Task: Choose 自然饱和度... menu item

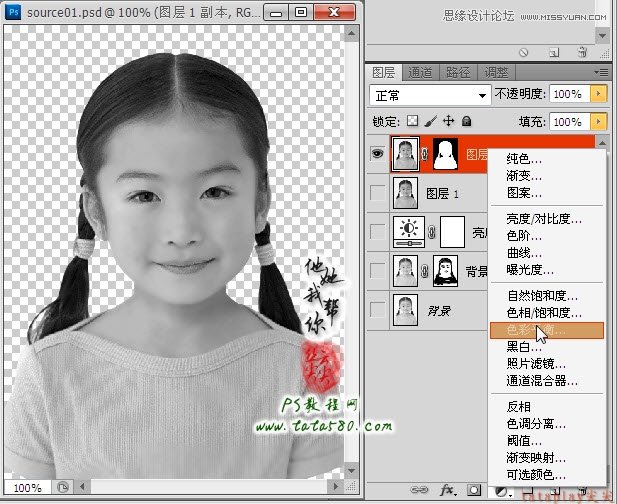Action: click(x=547, y=295)
